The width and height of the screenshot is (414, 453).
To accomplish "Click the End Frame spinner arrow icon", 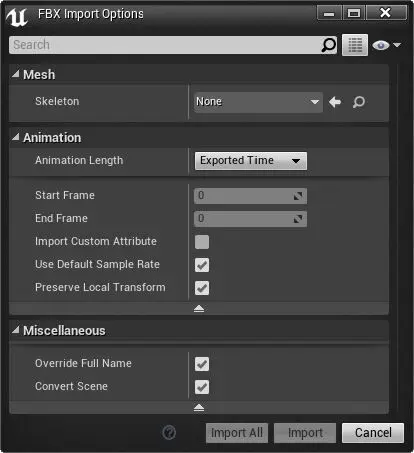I will pos(298,219).
